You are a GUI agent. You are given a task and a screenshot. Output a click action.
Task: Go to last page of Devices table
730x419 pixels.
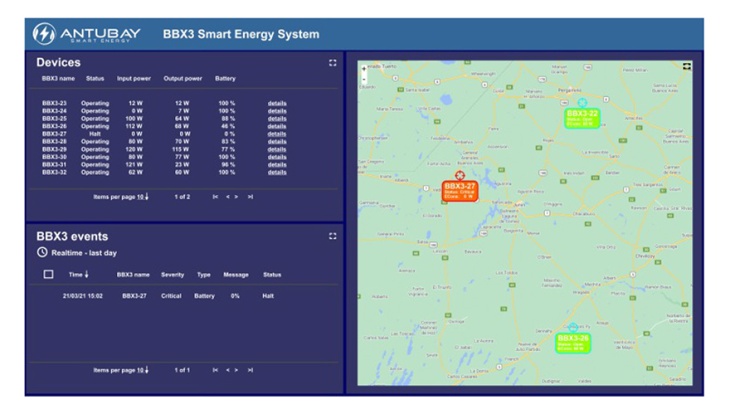pos(250,197)
